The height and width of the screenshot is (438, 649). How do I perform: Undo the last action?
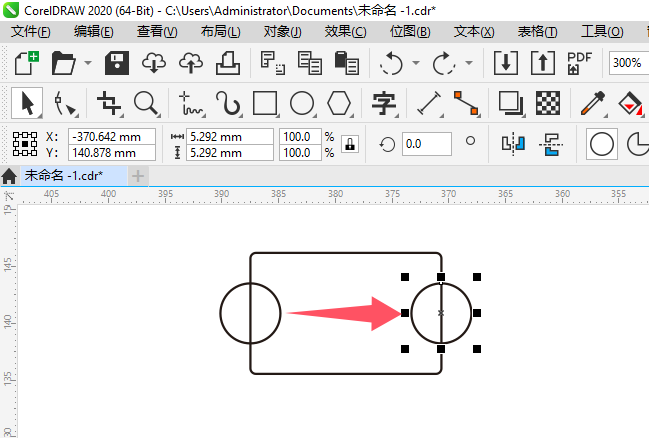click(391, 63)
